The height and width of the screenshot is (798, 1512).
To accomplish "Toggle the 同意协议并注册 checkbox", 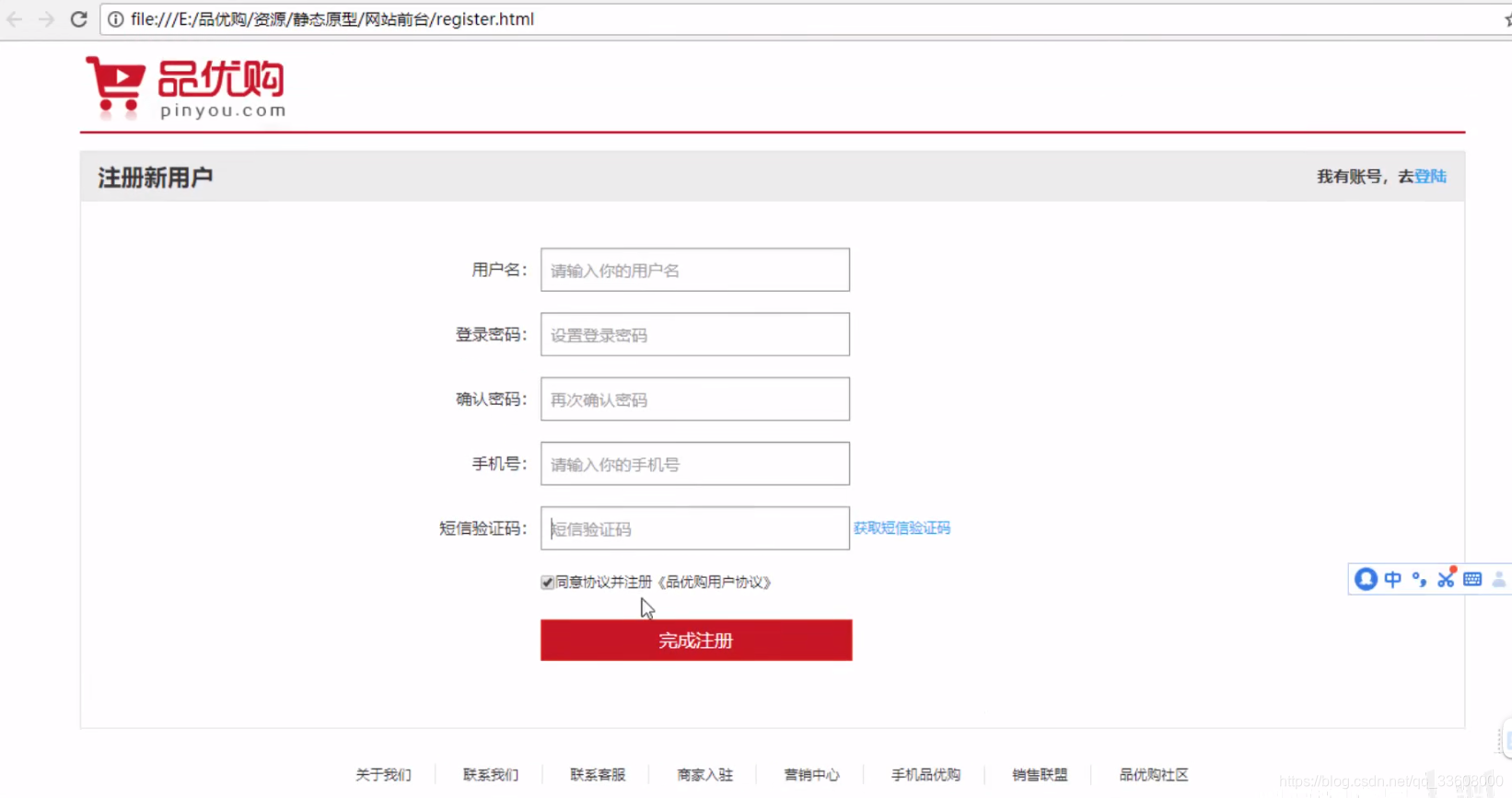I will 547,583.
